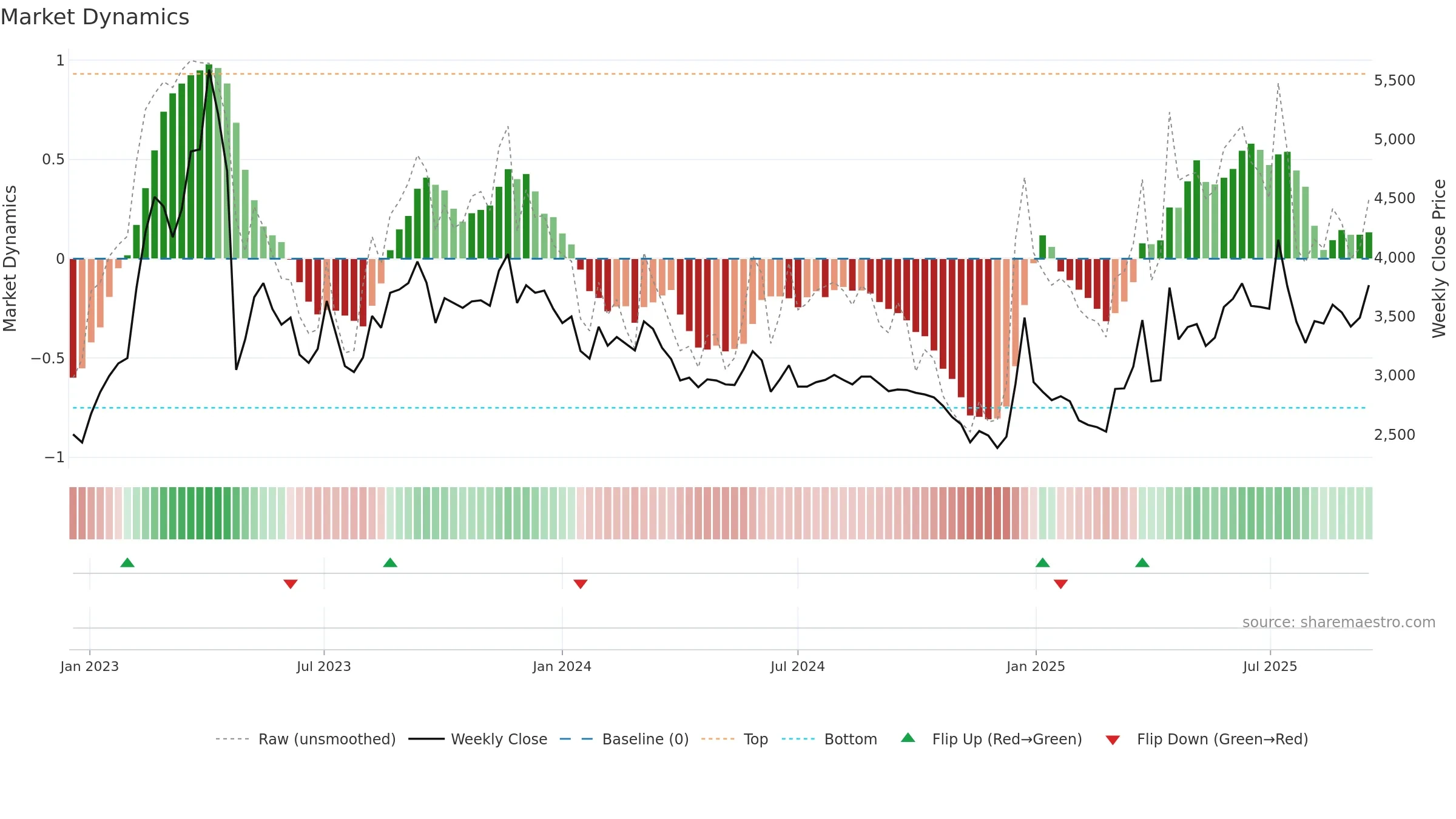Viewport: 1456px width, 819px height.
Task: Click the Jul 2024 axis label
Action: point(798,666)
